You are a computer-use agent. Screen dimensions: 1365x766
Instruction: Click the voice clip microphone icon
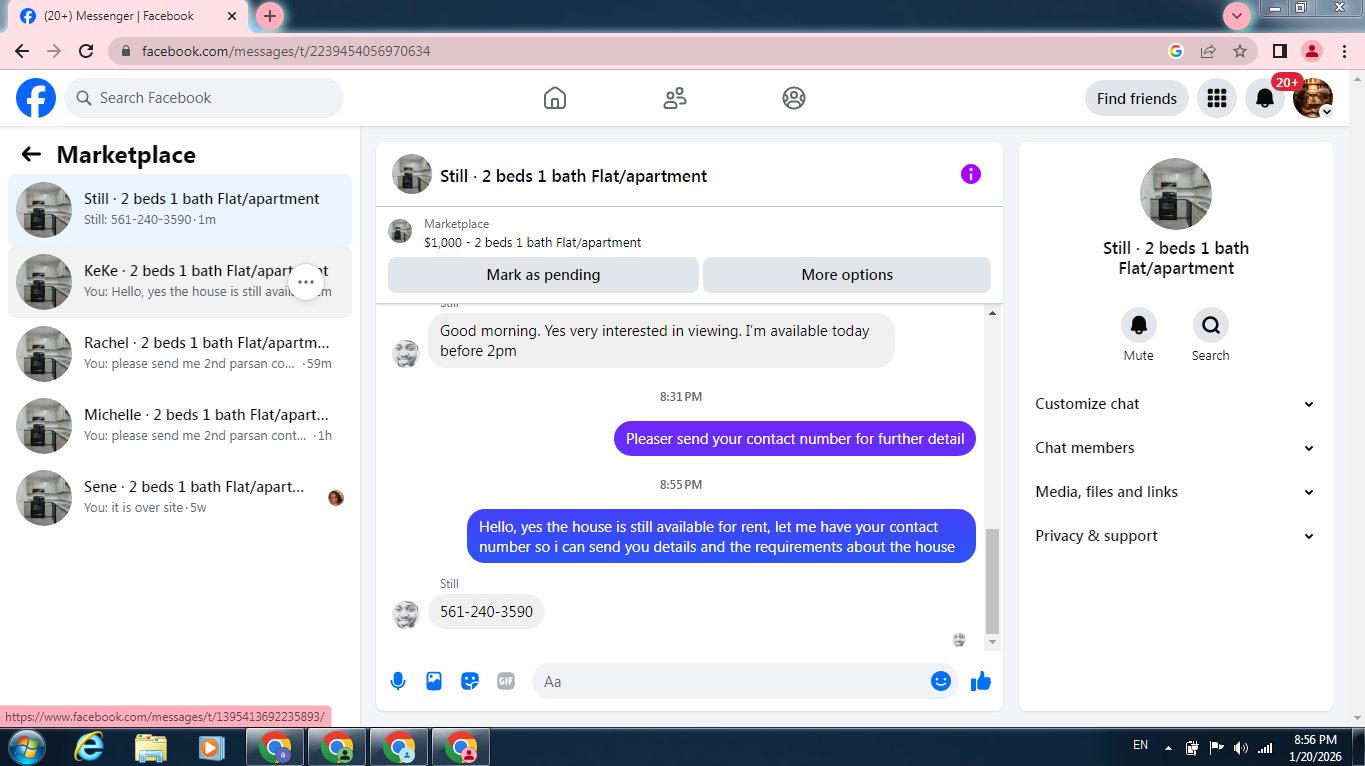click(398, 681)
